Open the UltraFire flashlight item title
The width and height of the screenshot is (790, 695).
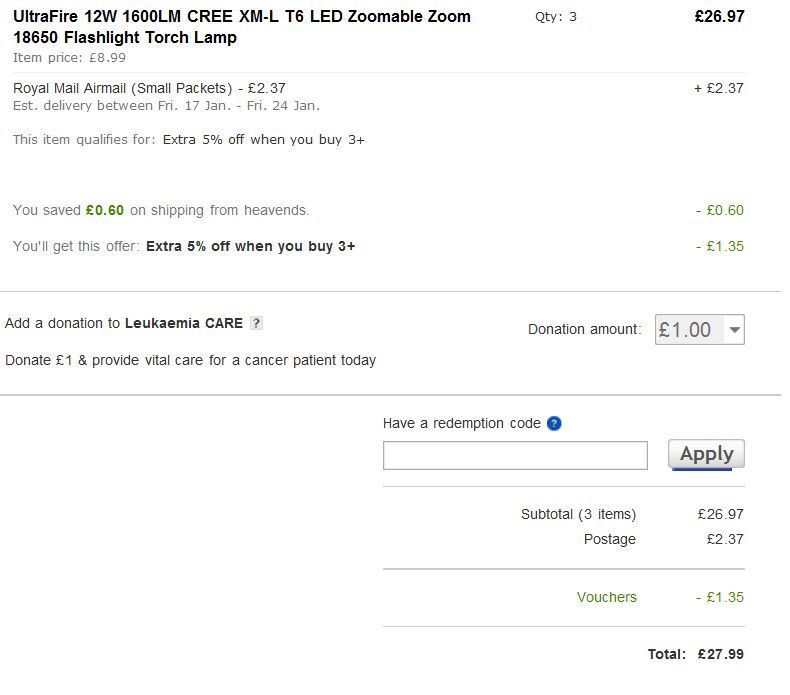pyautogui.click(x=241, y=27)
